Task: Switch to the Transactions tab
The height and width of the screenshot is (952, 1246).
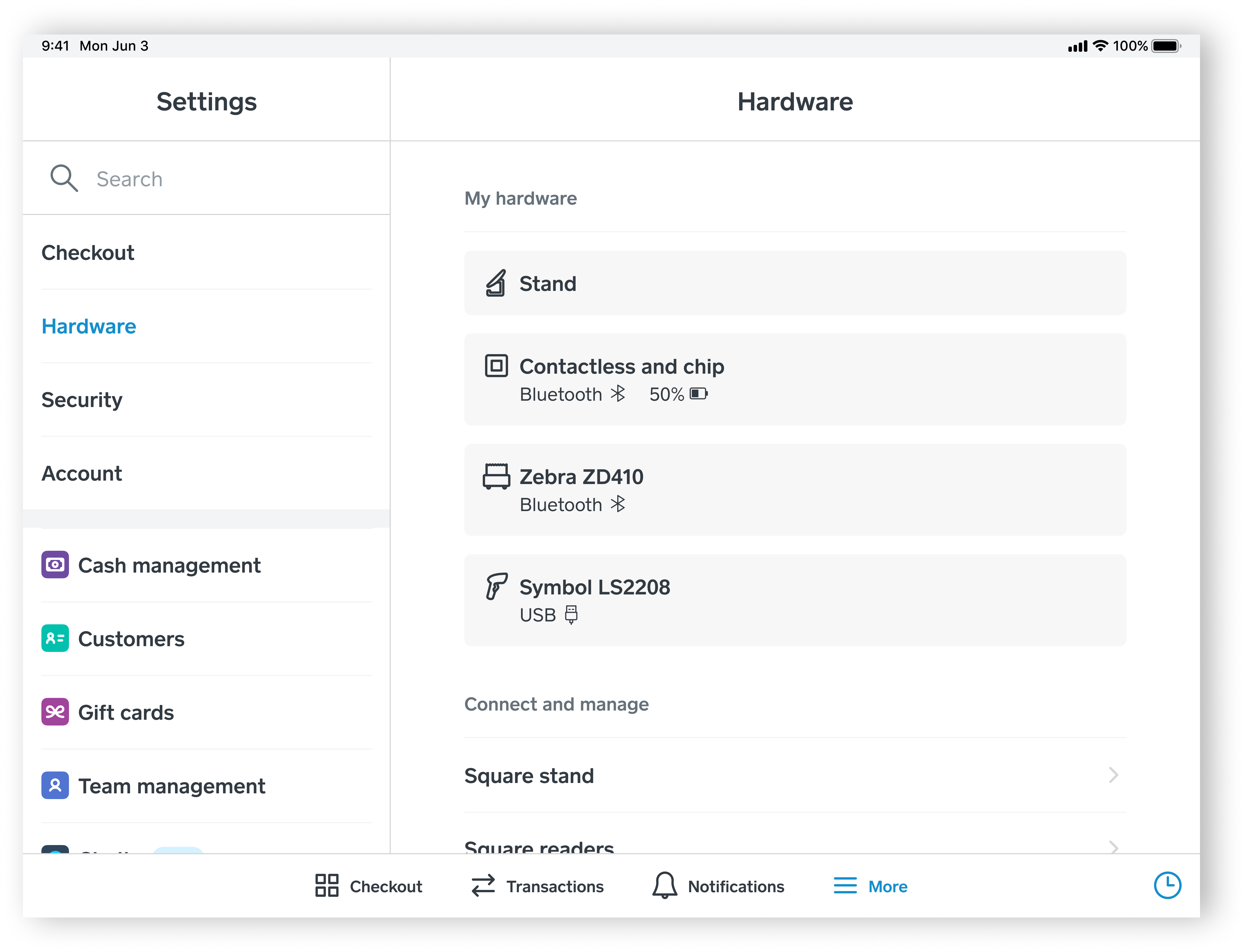Action: (537, 886)
